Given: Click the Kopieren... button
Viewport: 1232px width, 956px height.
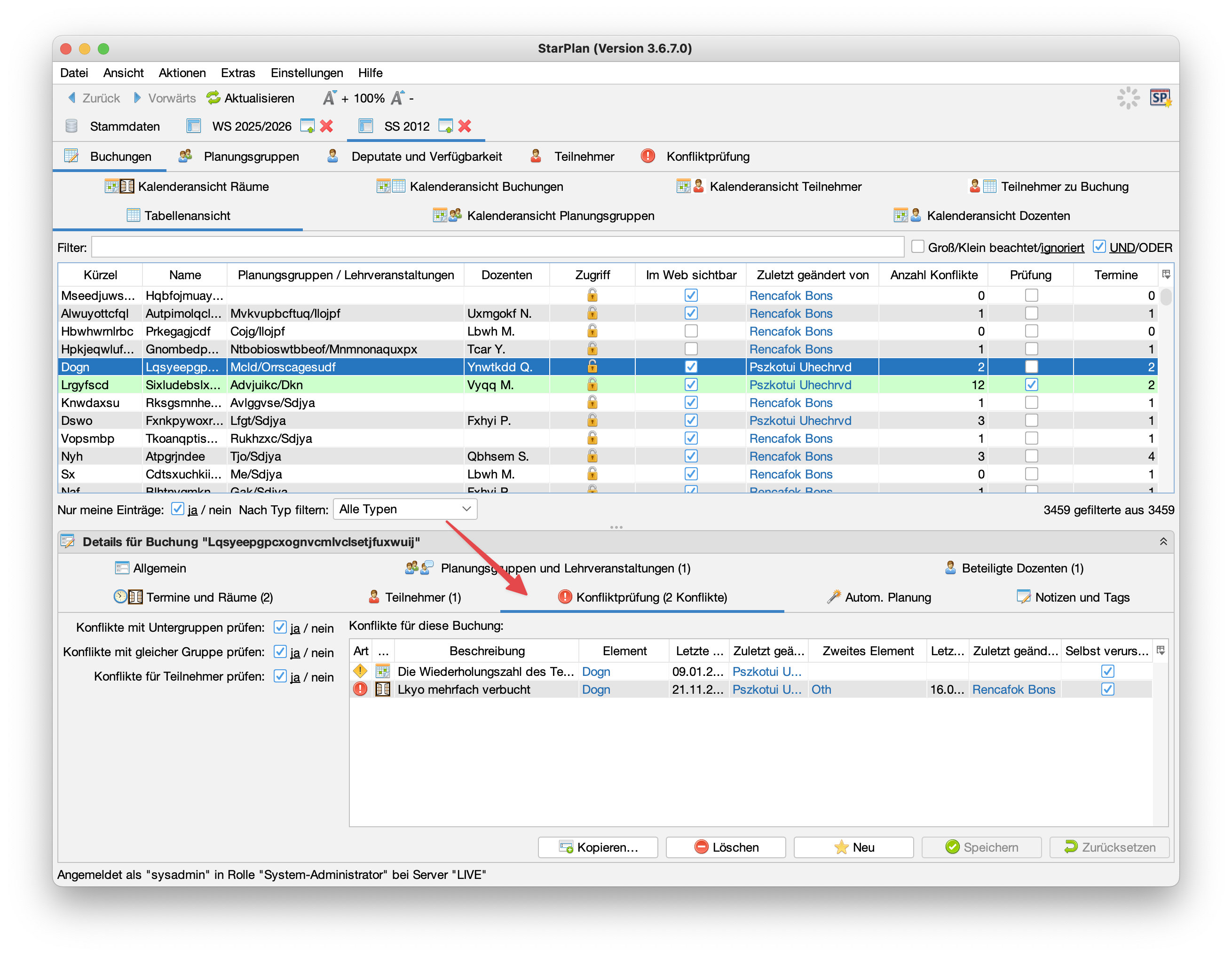Looking at the screenshot, I should pos(597,846).
